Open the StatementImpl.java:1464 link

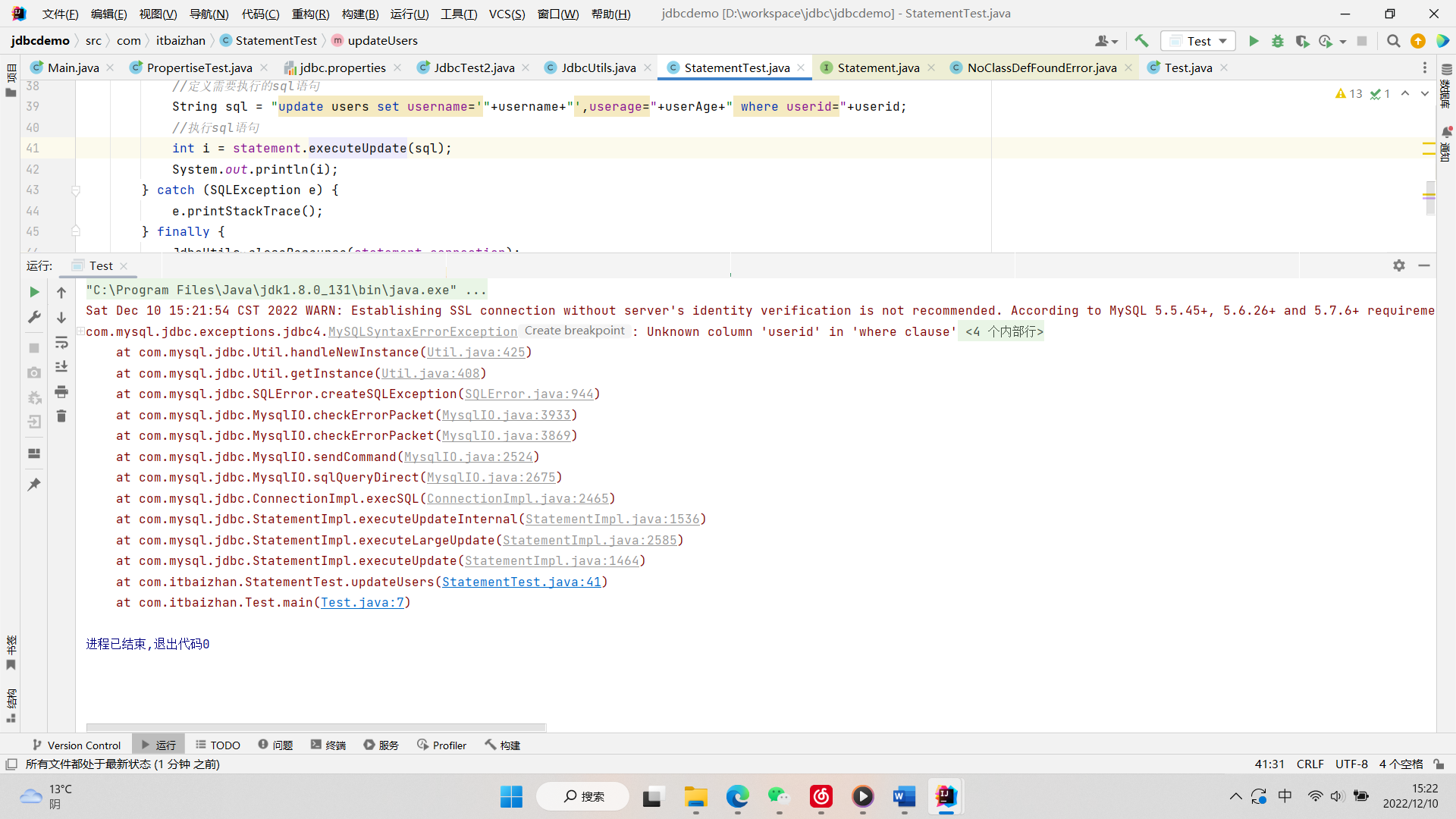552,560
